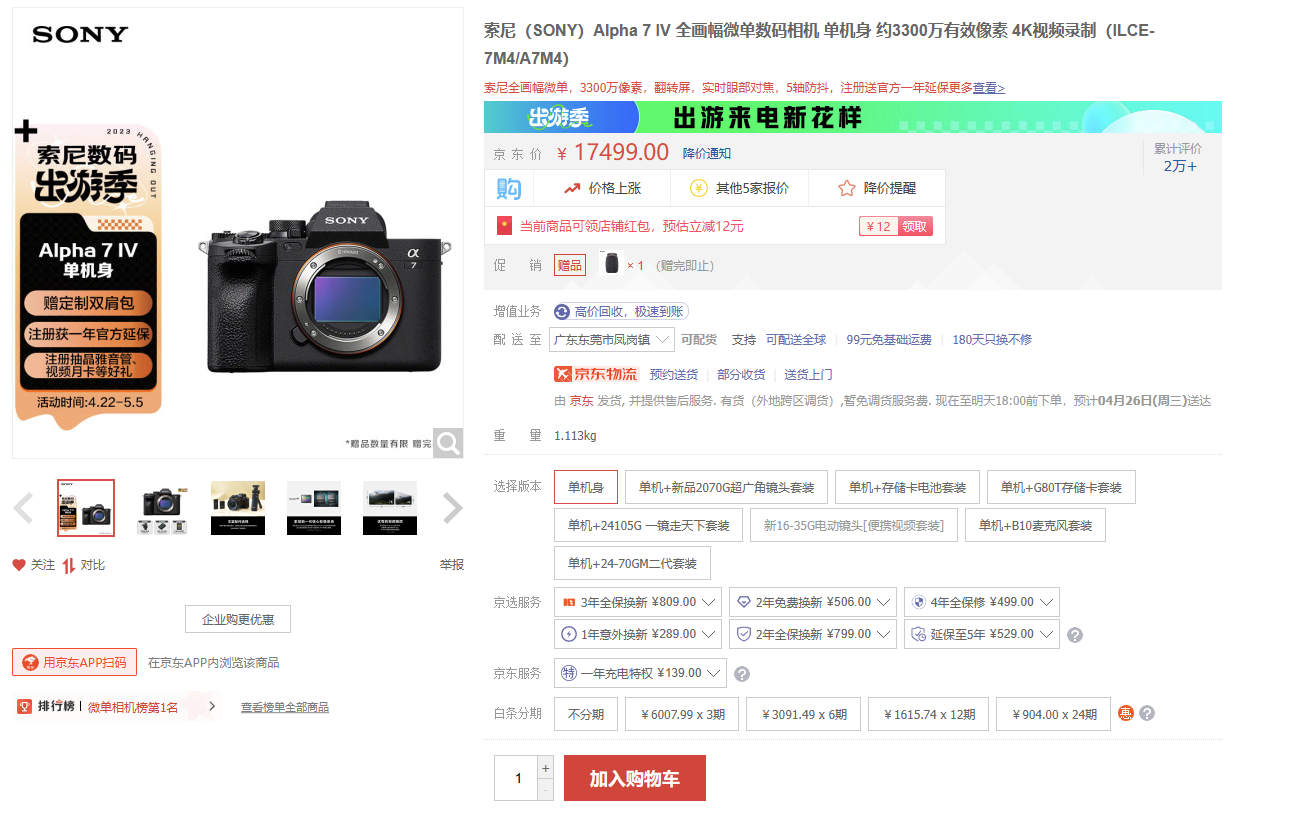Select the fifth product thumbnail
The width and height of the screenshot is (1308, 817).
[390, 508]
